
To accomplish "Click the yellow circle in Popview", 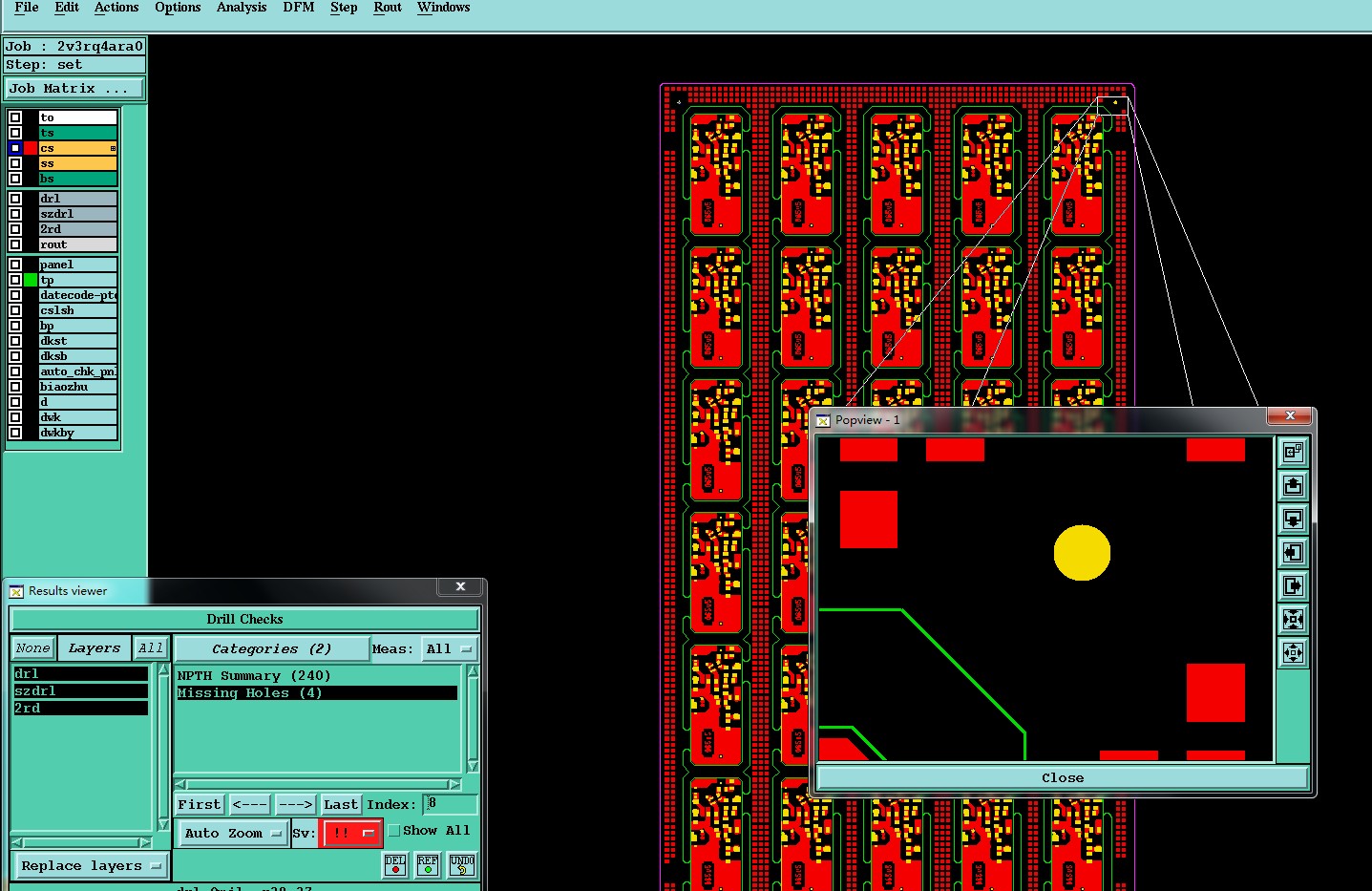I will 1082,552.
